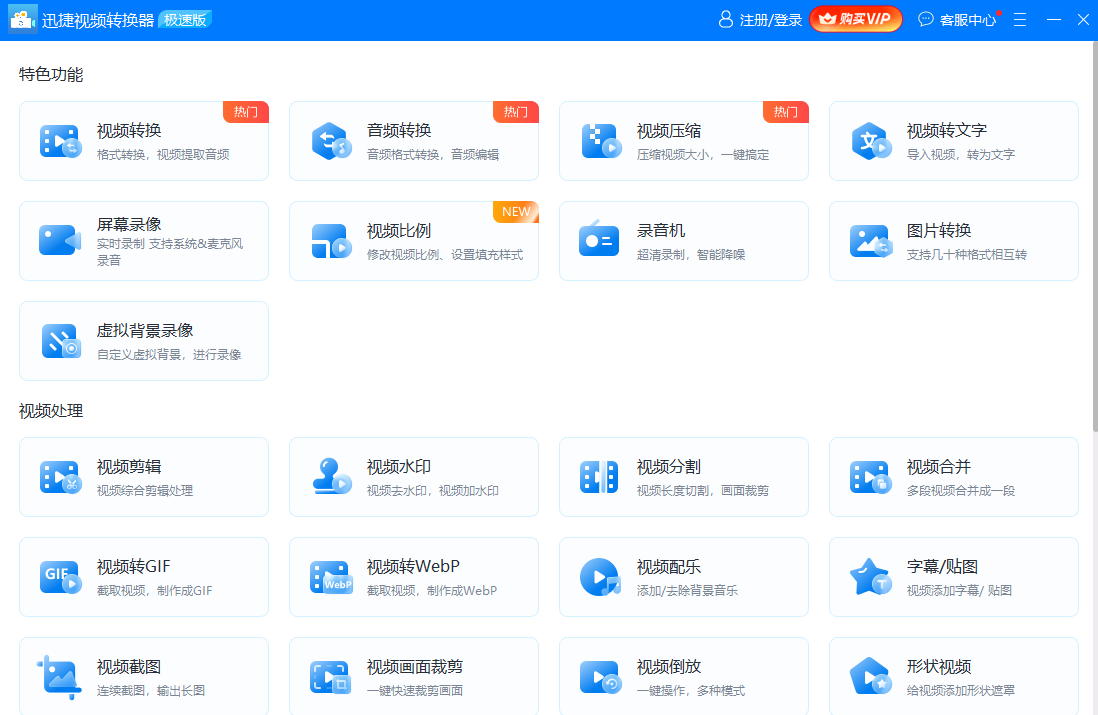1098x715 pixels.
Task: Open the 视频转GIF converter
Action: click(144, 577)
